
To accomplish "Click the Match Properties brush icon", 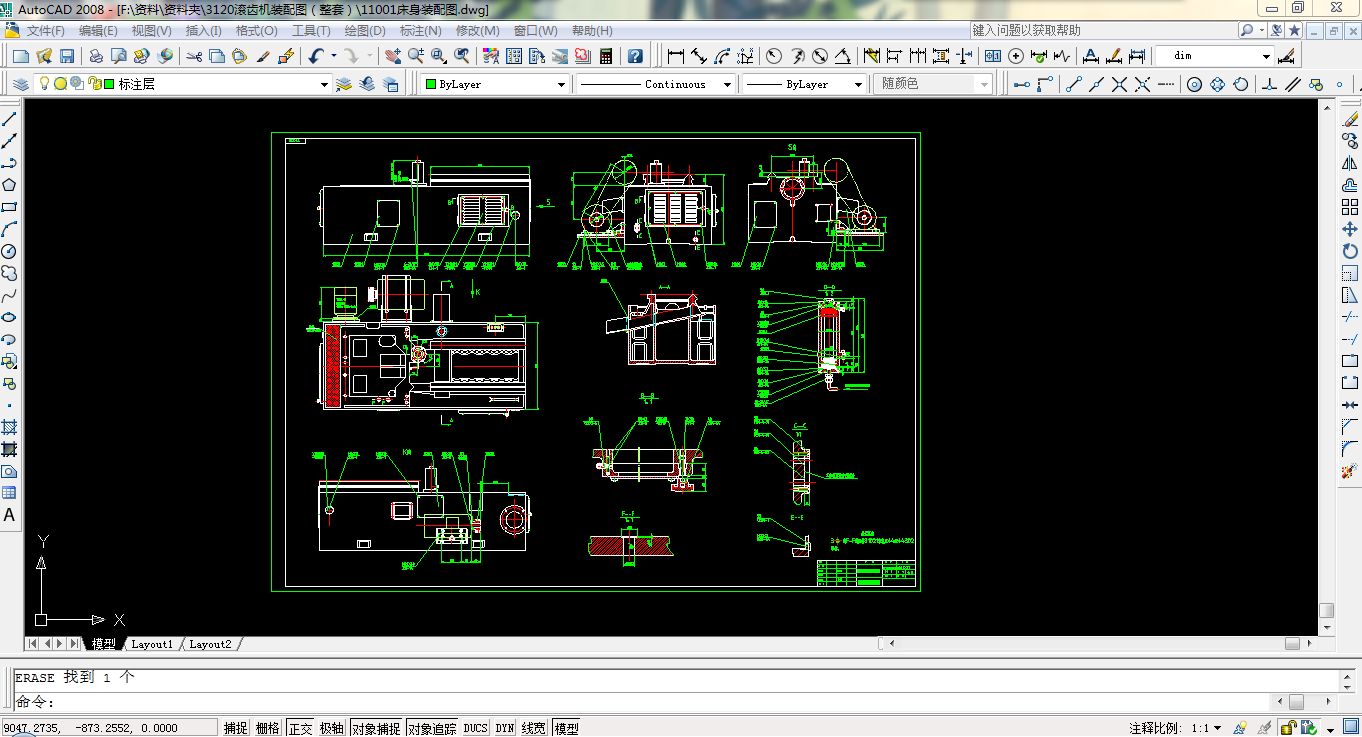I will pyautogui.click(x=264, y=56).
